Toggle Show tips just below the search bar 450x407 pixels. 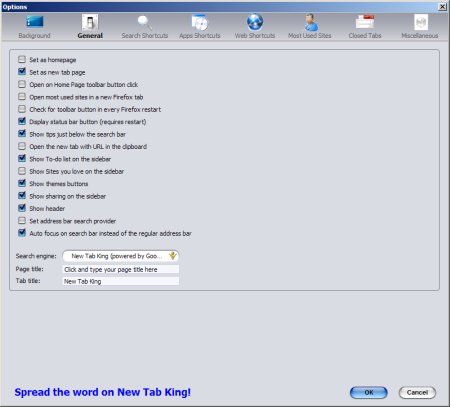click(22, 134)
